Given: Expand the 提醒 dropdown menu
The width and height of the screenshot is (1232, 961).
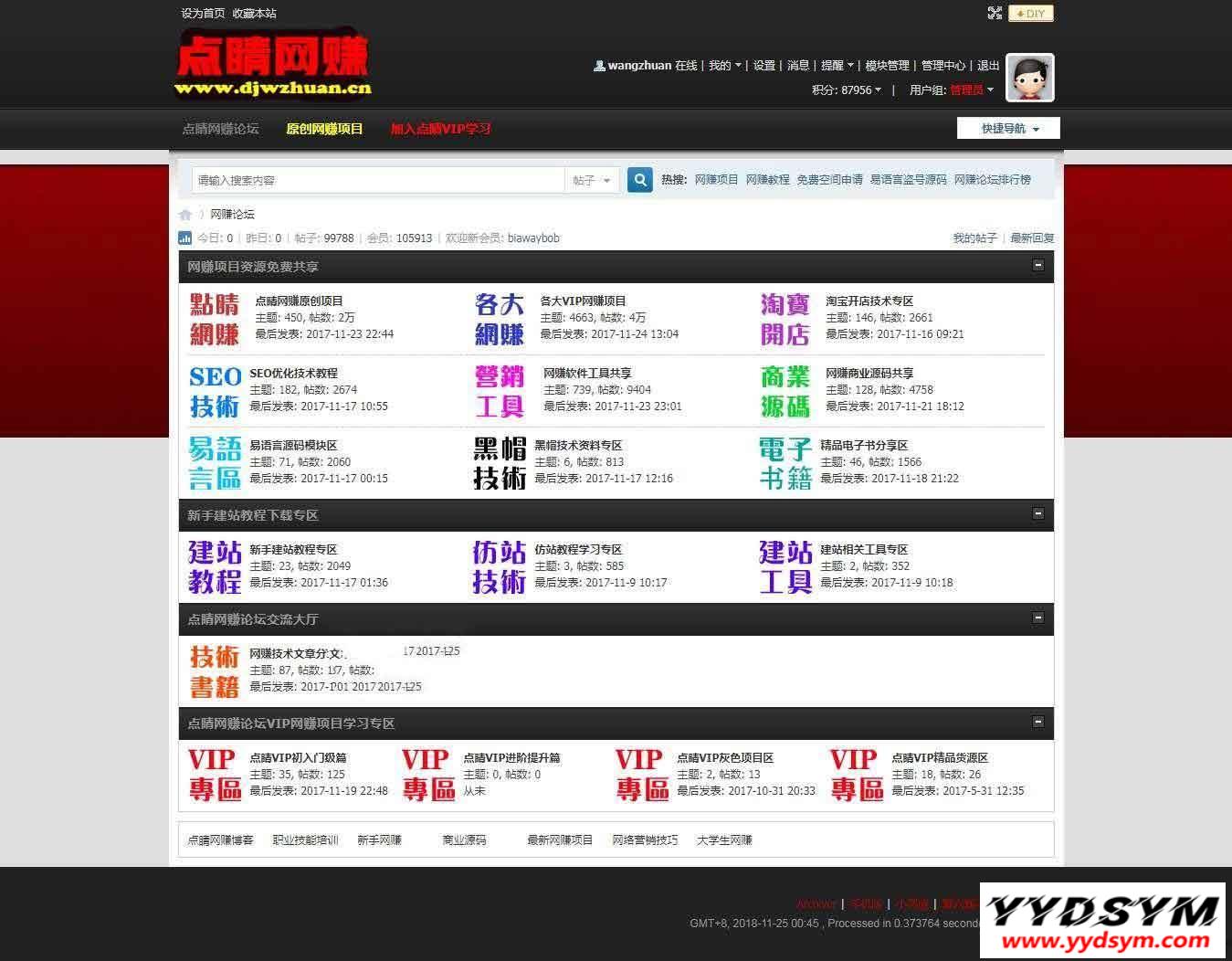Looking at the screenshot, I should click(837, 66).
